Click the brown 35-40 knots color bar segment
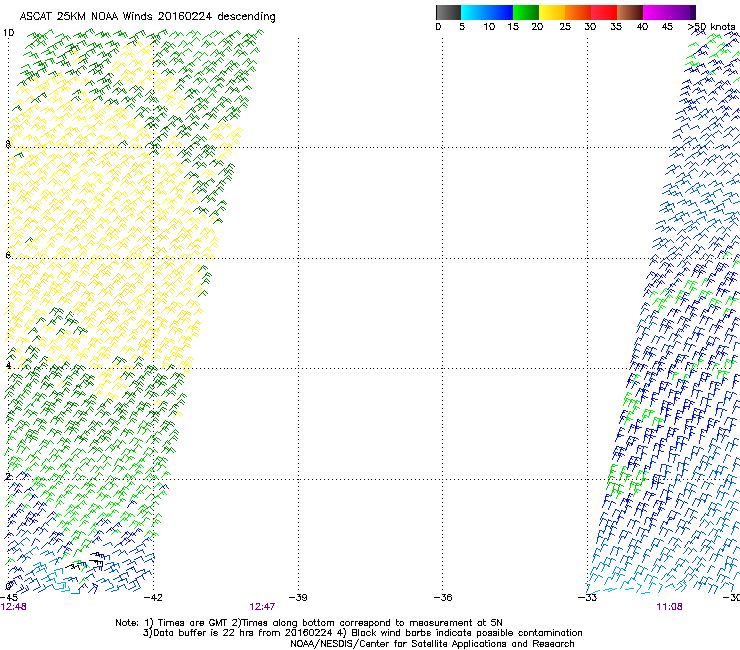This screenshot has width=740, height=650. 630,12
